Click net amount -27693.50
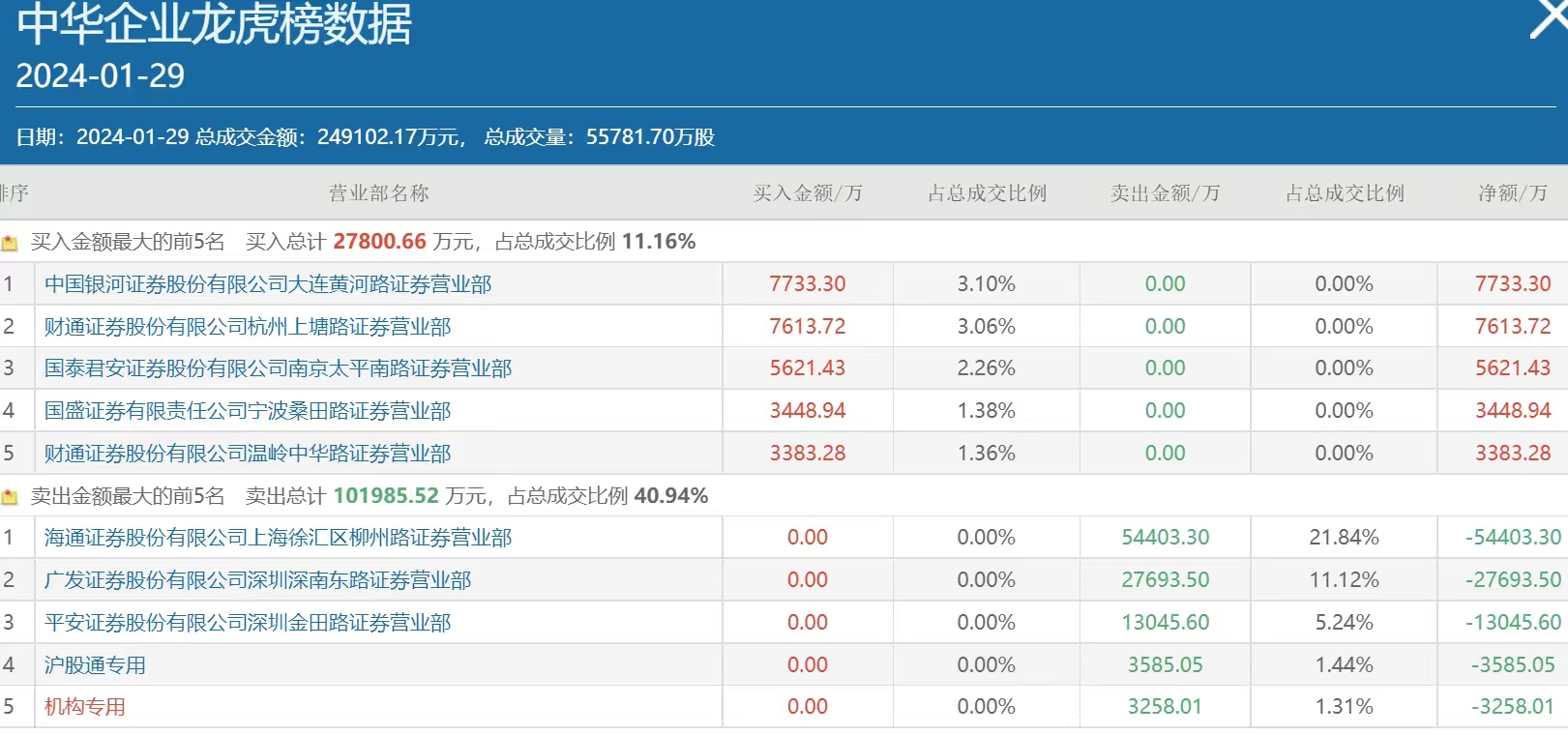This screenshot has width=1568, height=735. pos(1514,580)
